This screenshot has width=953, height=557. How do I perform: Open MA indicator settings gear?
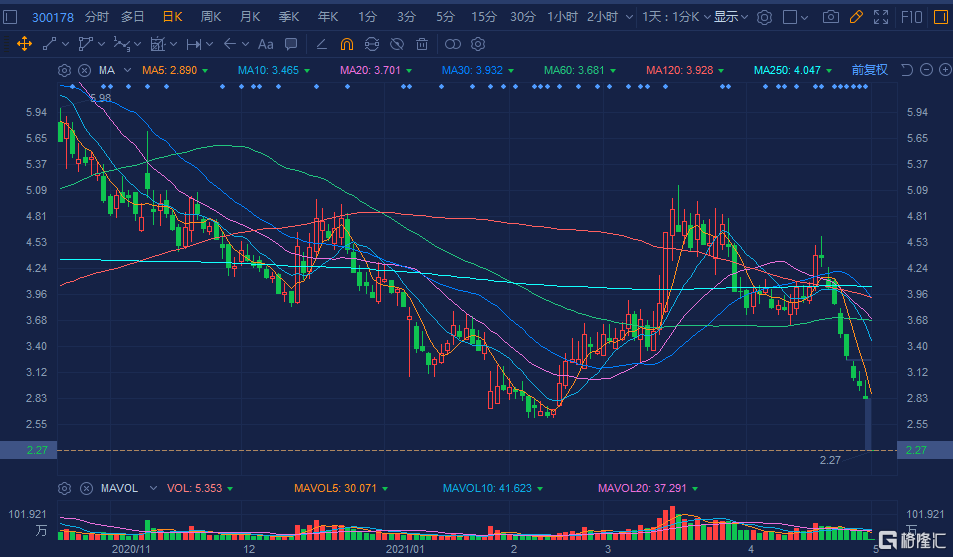click(65, 70)
